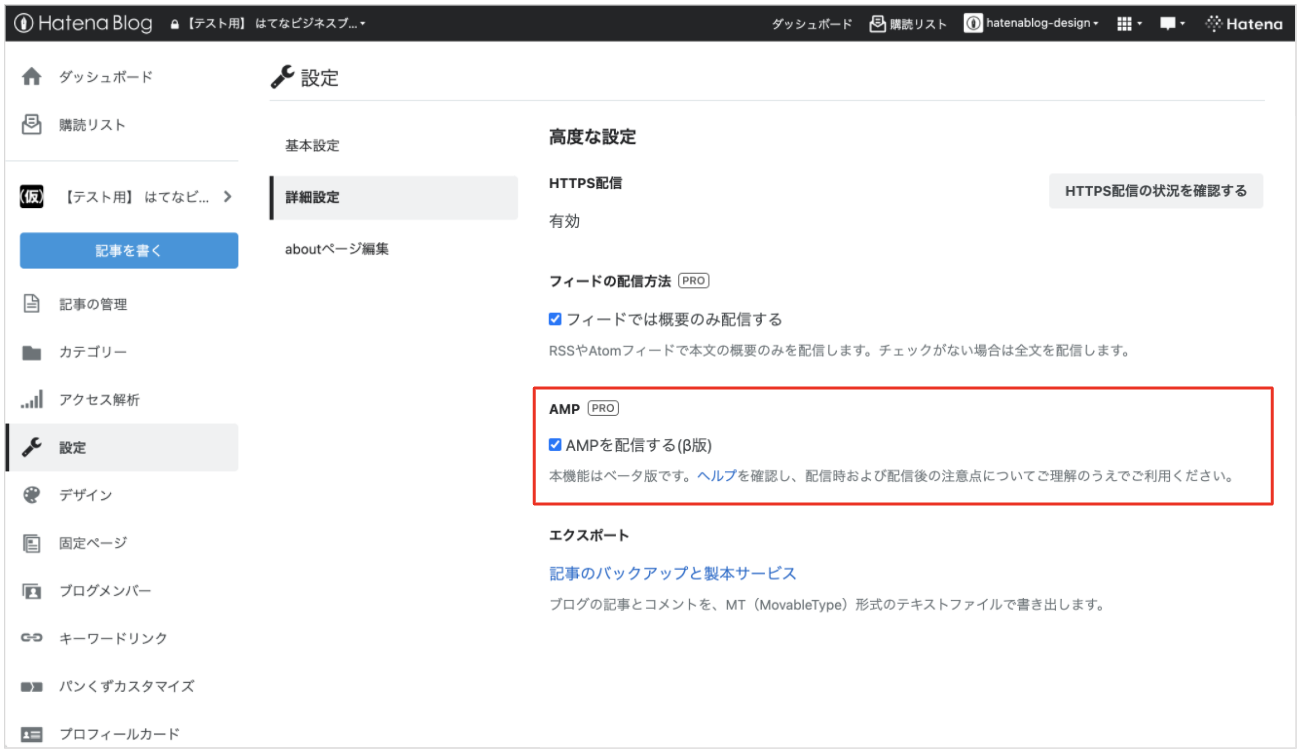Toggle the AMPを配信する(β版) checkbox
Screen dimensions: 1304x756
pos(556,445)
